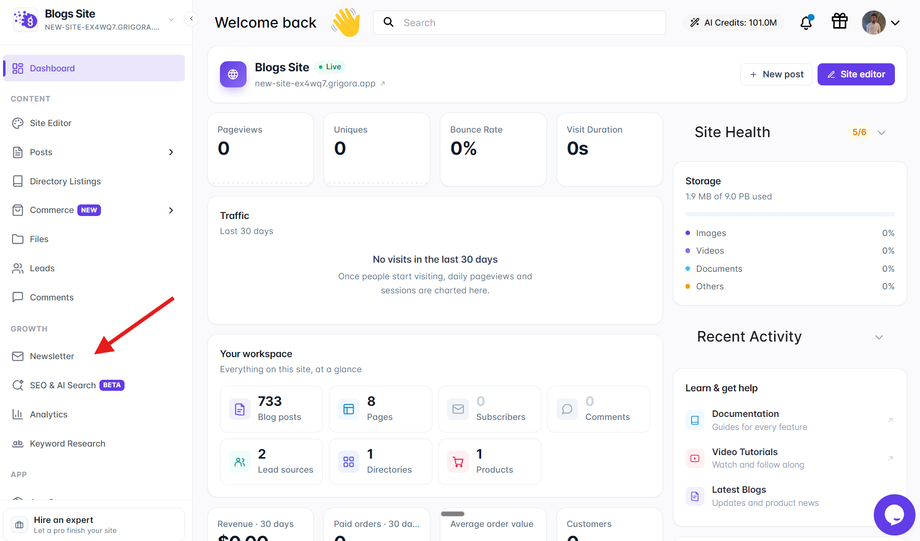
Task: Click the New post button
Action: pos(776,75)
